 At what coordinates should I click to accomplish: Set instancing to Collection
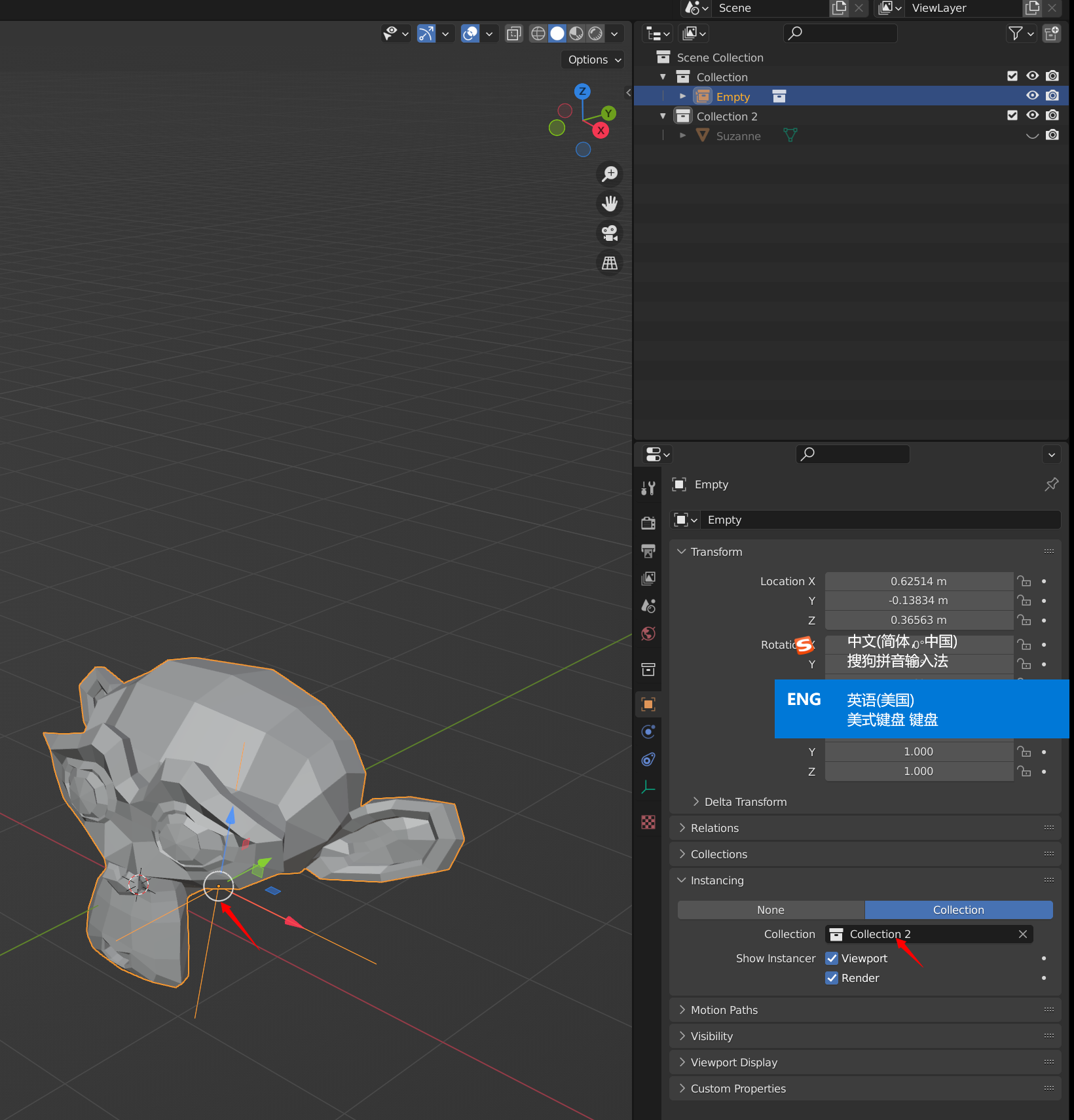(959, 910)
